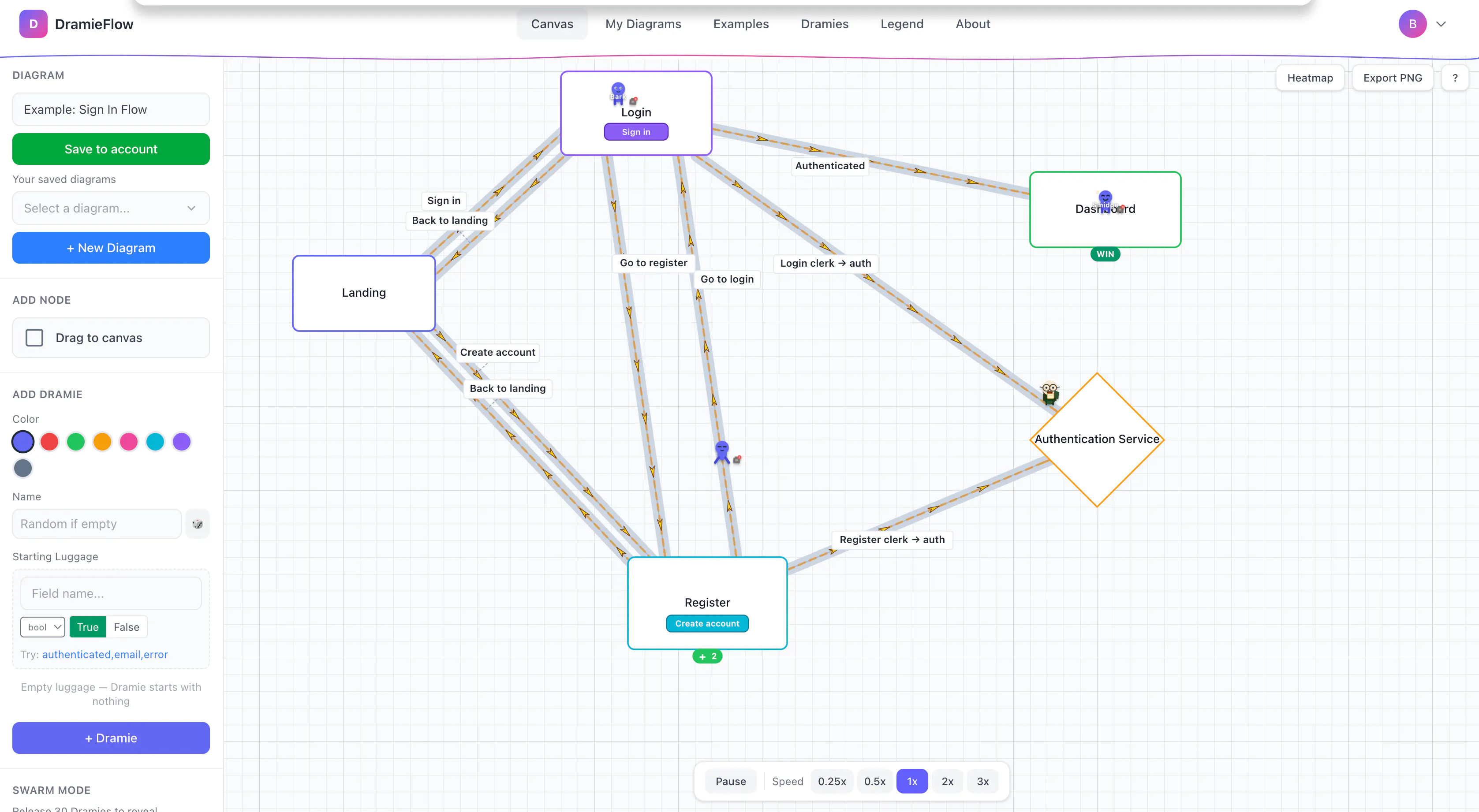Open the Examples tab

pos(741,24)
